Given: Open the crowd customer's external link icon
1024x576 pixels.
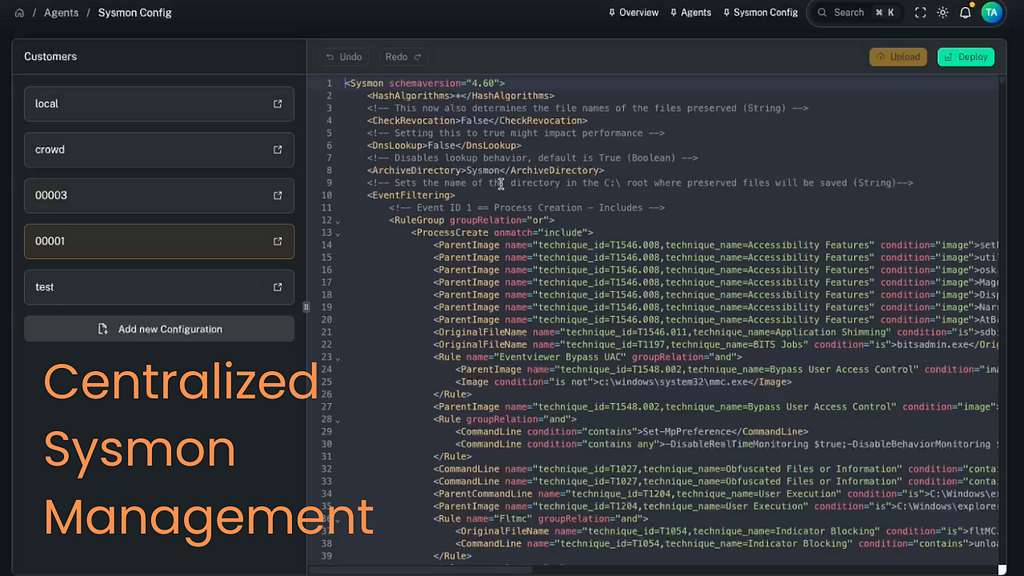Looking at the screenshot, I should (277, 150).
